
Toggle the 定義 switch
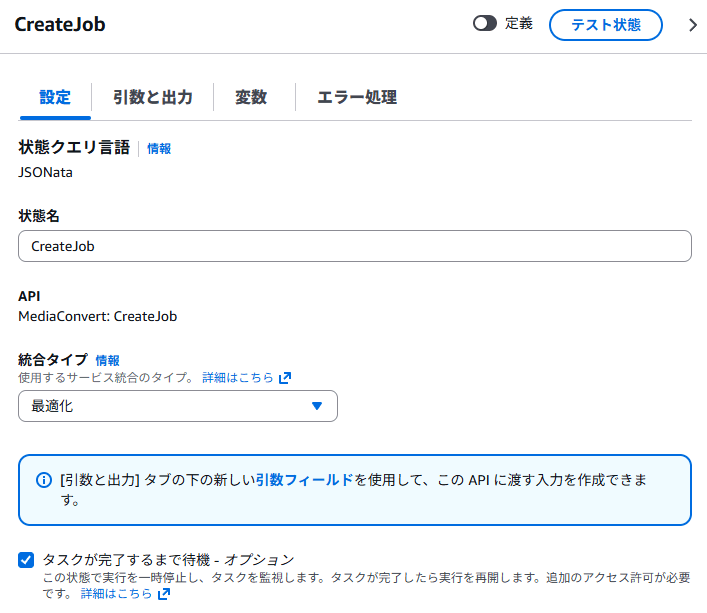pos(485,24)
